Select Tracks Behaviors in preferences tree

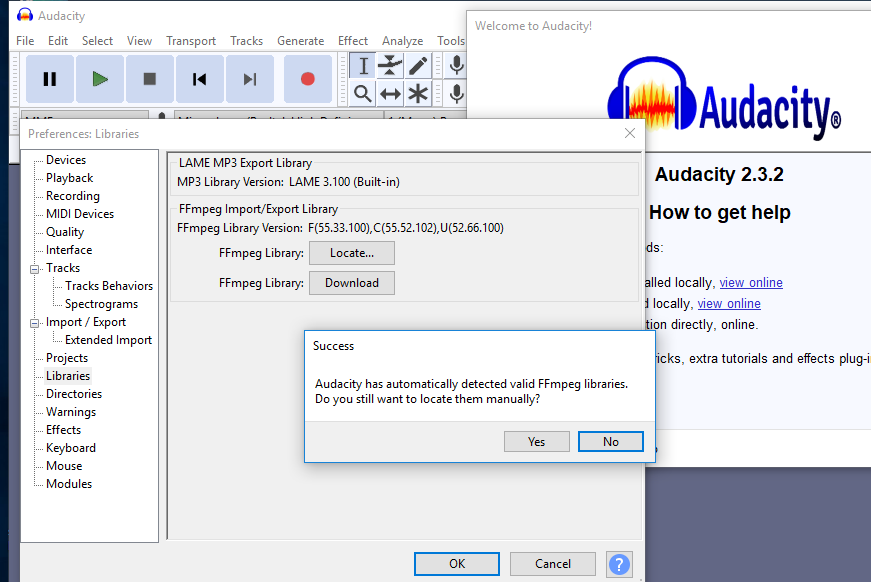pyautogui.click(x=109, y=286)
